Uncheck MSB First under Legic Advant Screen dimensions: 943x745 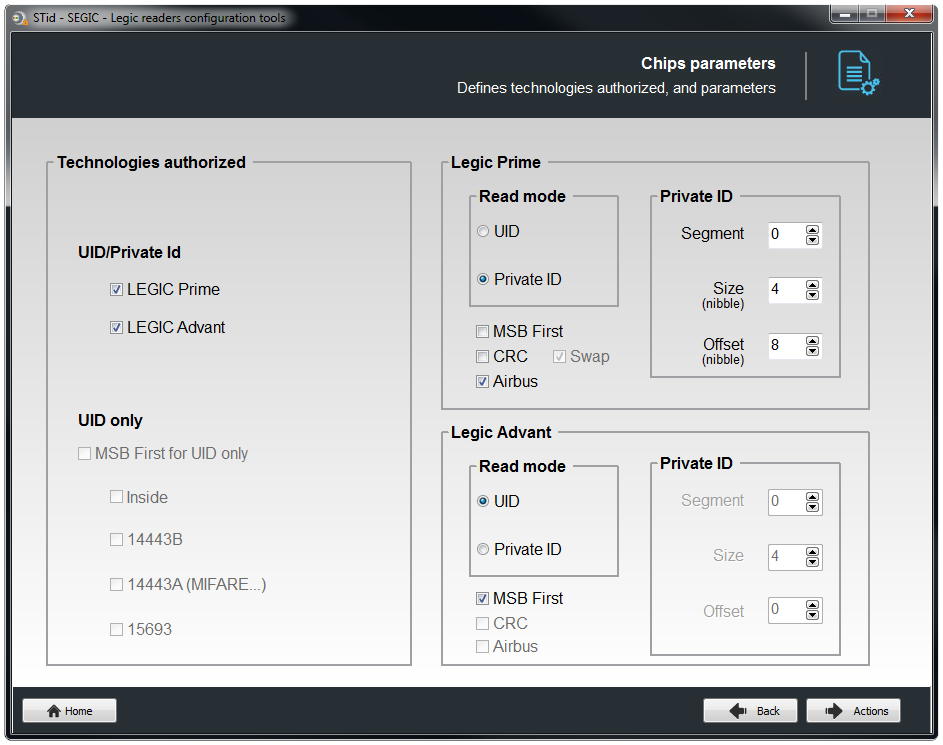[482, 599]
